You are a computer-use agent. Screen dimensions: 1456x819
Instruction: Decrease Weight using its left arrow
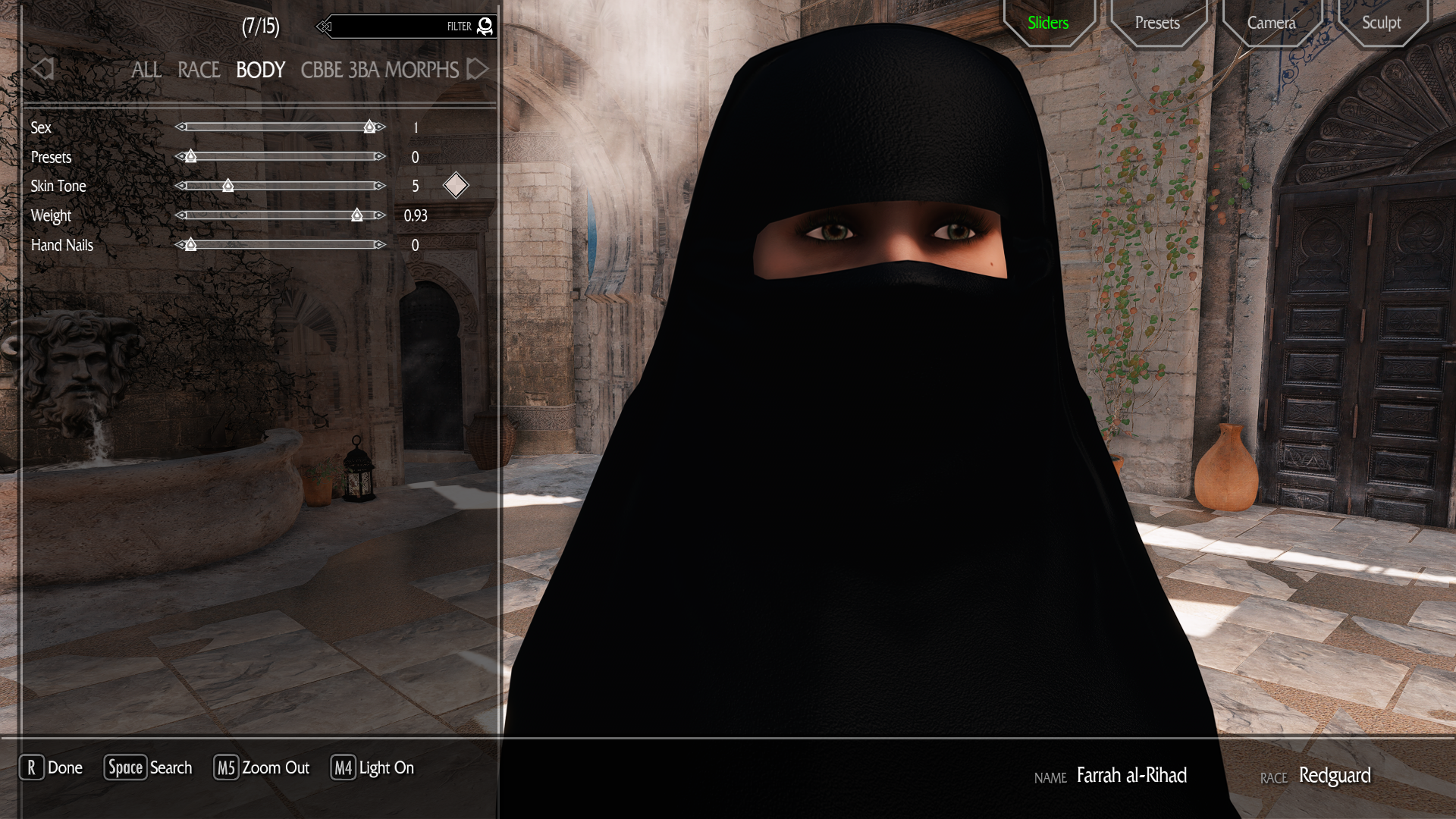click(x=180, y=215)
